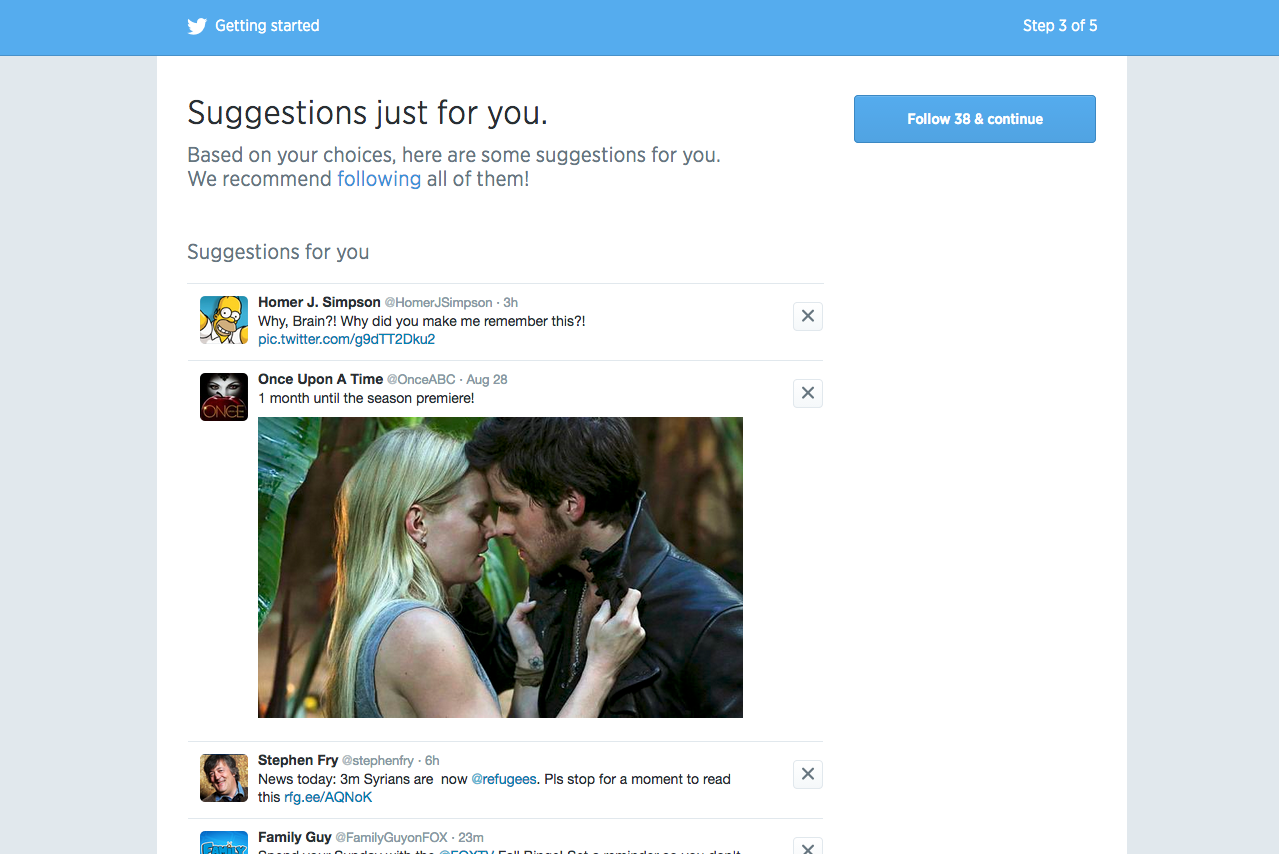This screenshot has height=854, width=1279.
Task: Dismiss the Stephen Fry suggestion
Action: coord(808,774)
